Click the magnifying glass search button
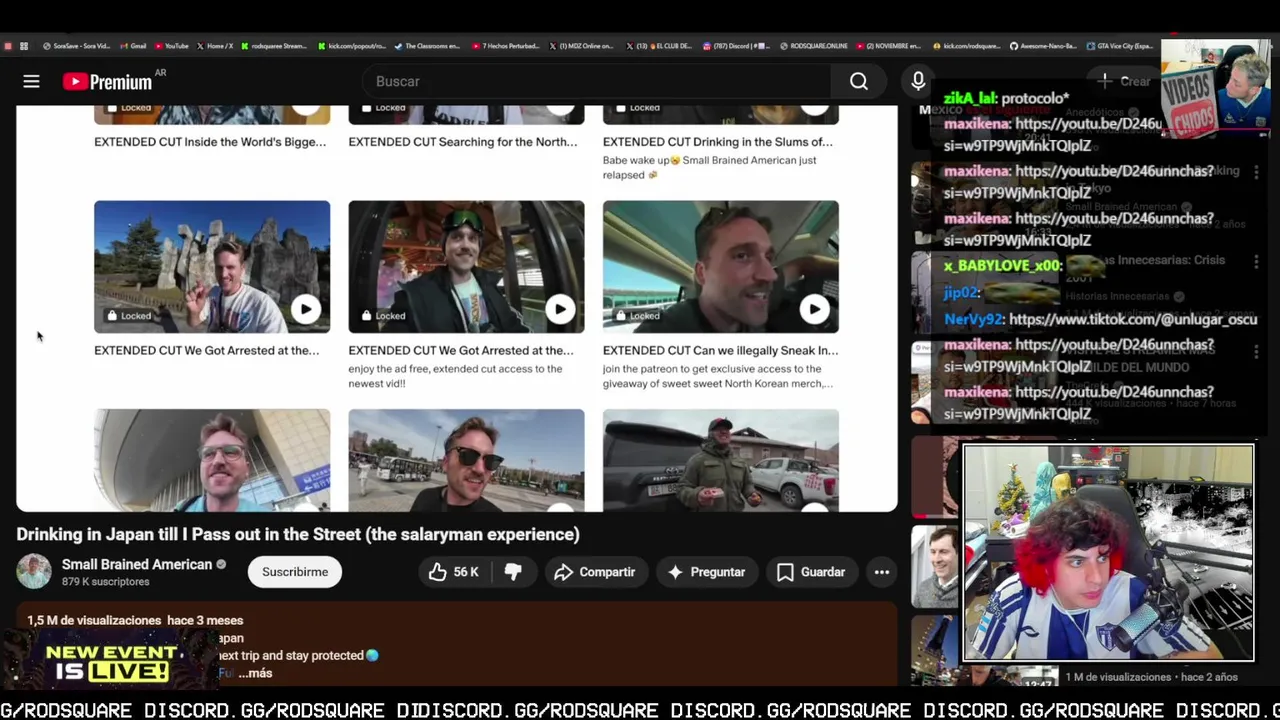The height and width of the screenshot is (720, 1280). click(859, 81)
